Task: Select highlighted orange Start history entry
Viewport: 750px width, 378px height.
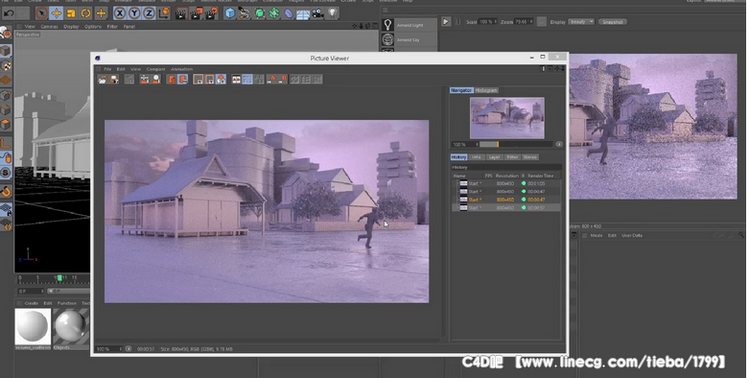Action: (x=506, y=200)
